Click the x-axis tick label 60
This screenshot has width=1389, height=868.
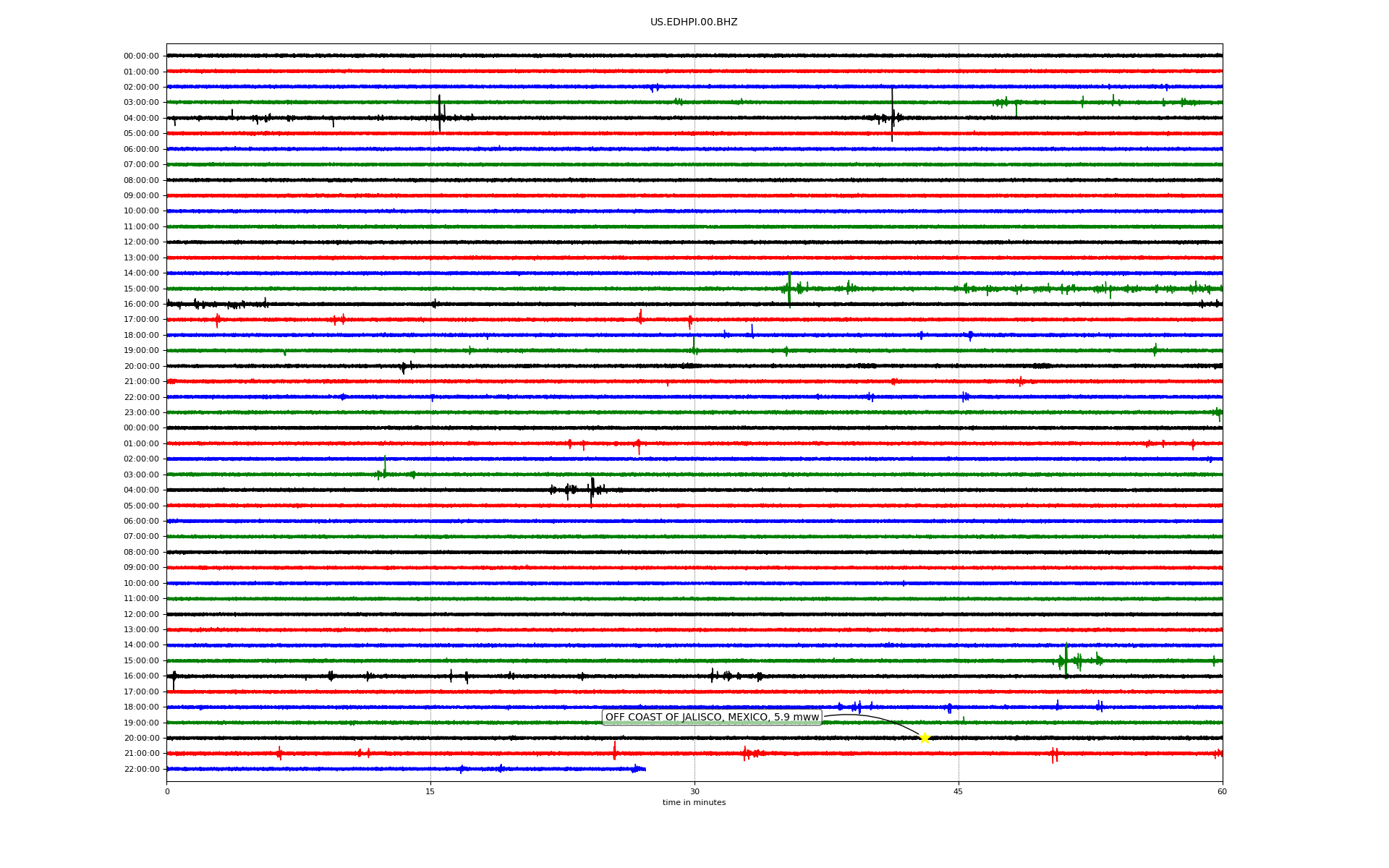[x=1222, y=791]
